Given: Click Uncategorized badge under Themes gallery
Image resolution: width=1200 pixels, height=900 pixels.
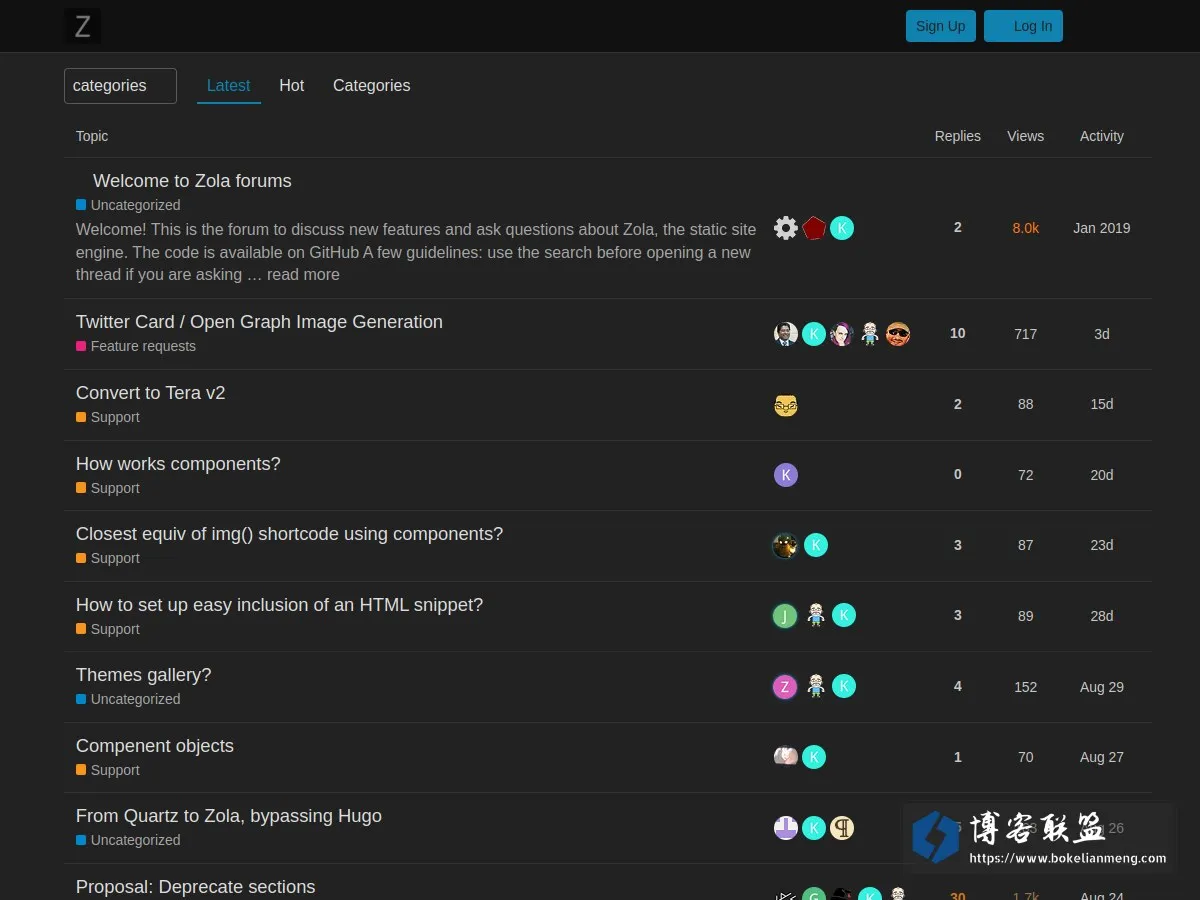Looking at the screenshot, I should pos(128,699).
